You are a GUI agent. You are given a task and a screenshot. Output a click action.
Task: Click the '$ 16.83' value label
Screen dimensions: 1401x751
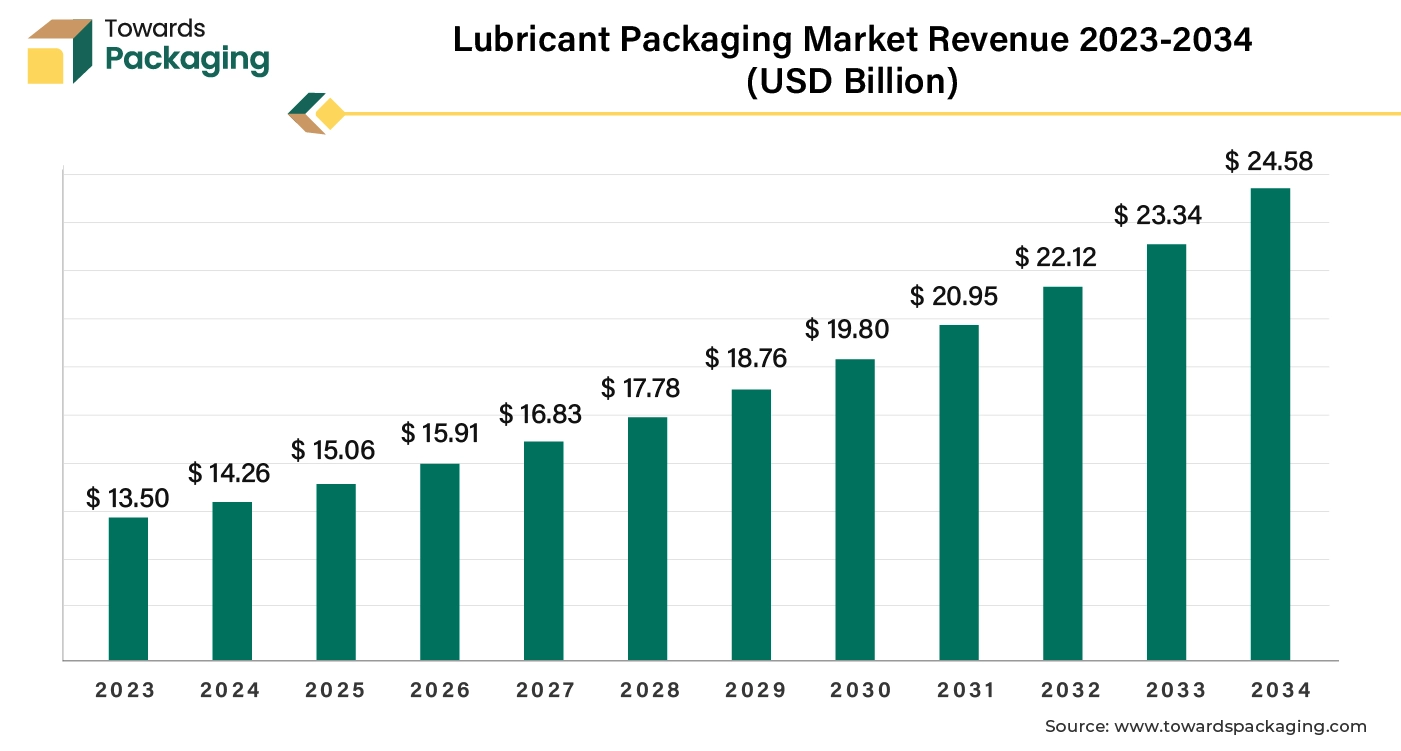541,414
